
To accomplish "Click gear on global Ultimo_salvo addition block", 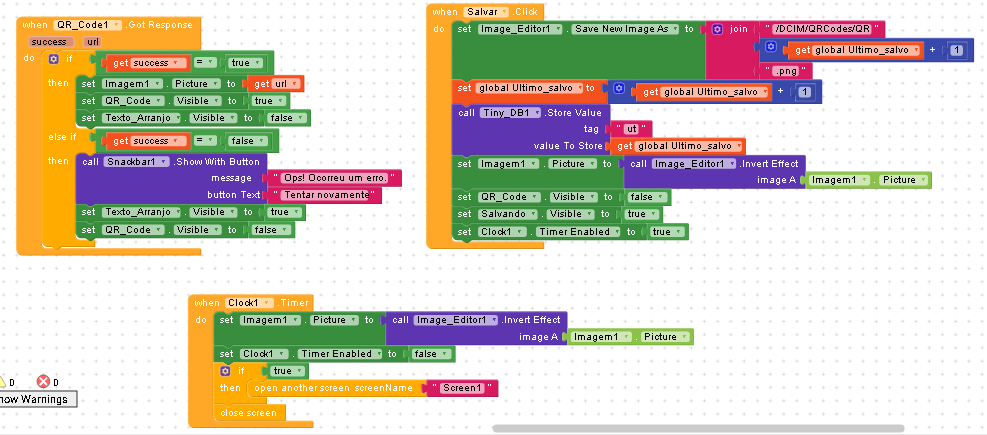I will click(x=619, y=88).
